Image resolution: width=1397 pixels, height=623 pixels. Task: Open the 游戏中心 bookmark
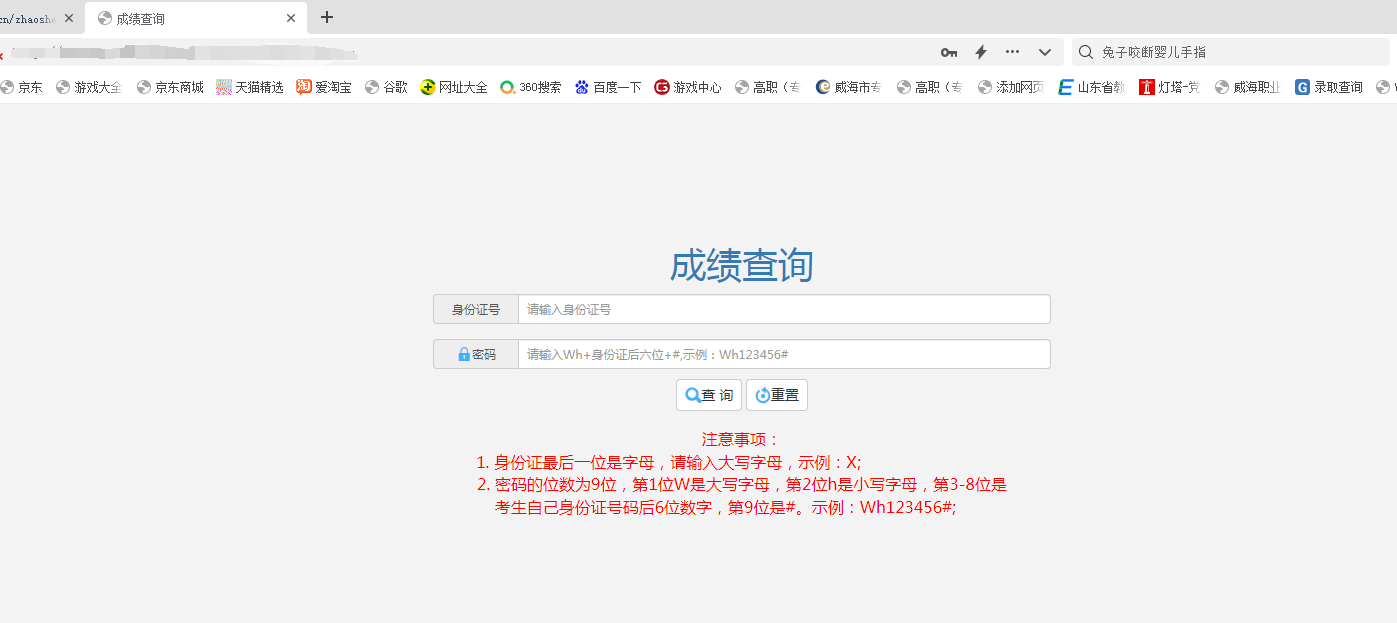coord(688,87)
